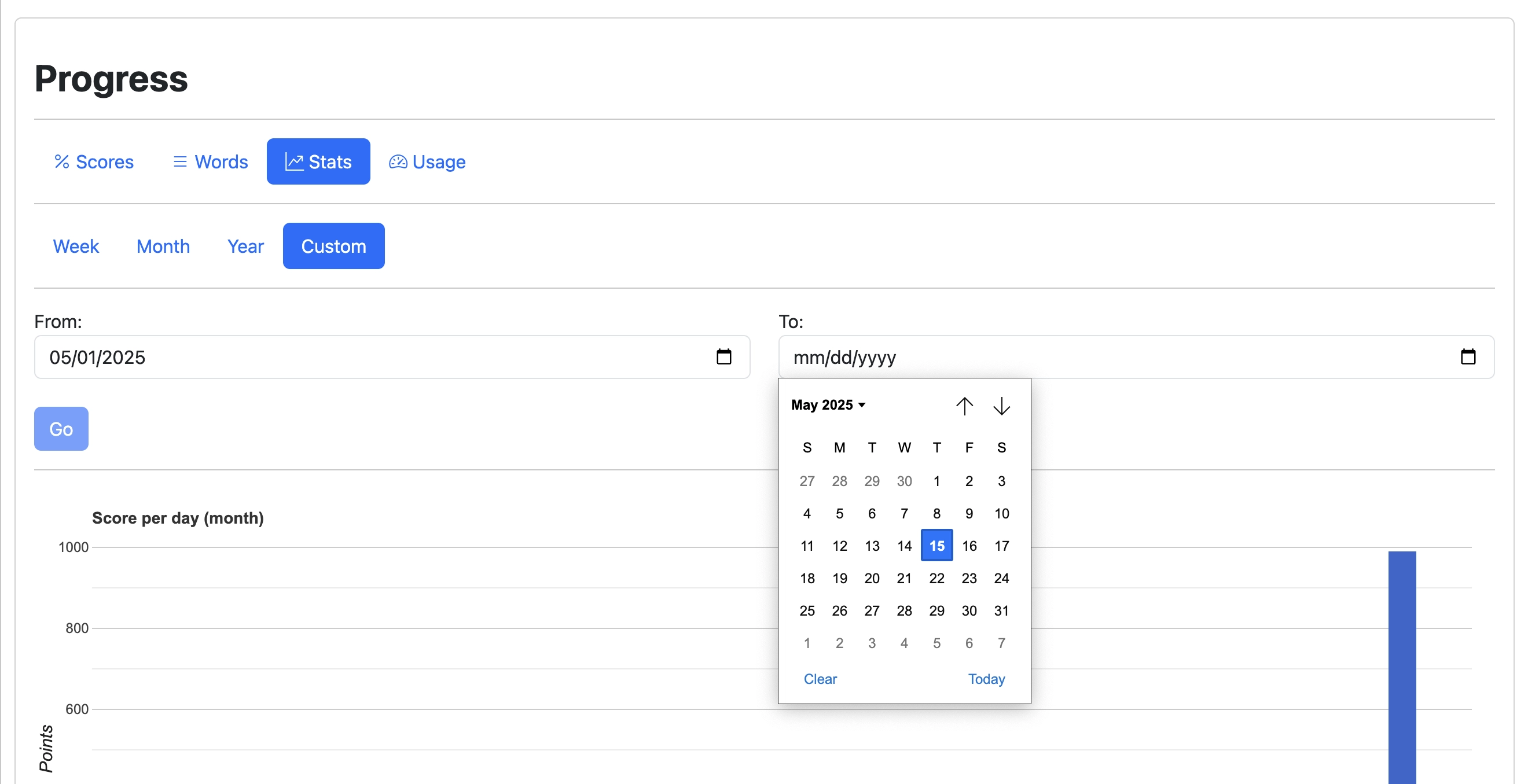Select the Week range tab

pos(76,246)
